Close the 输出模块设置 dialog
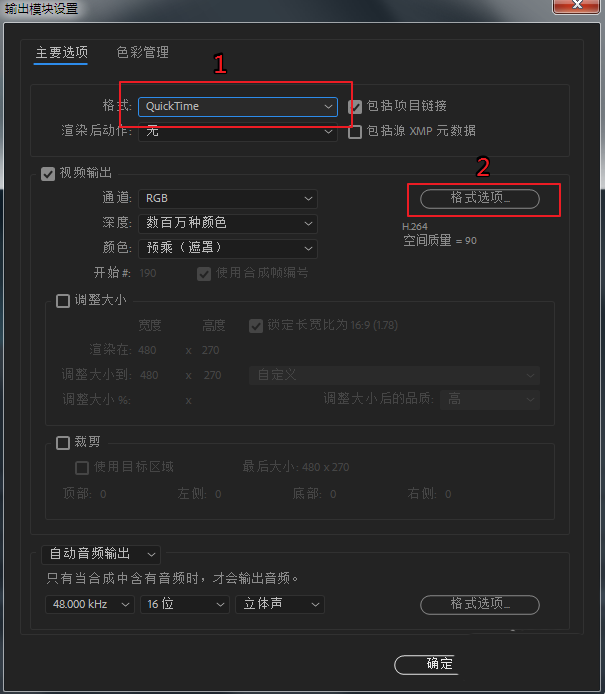 (x=577, y=6)
